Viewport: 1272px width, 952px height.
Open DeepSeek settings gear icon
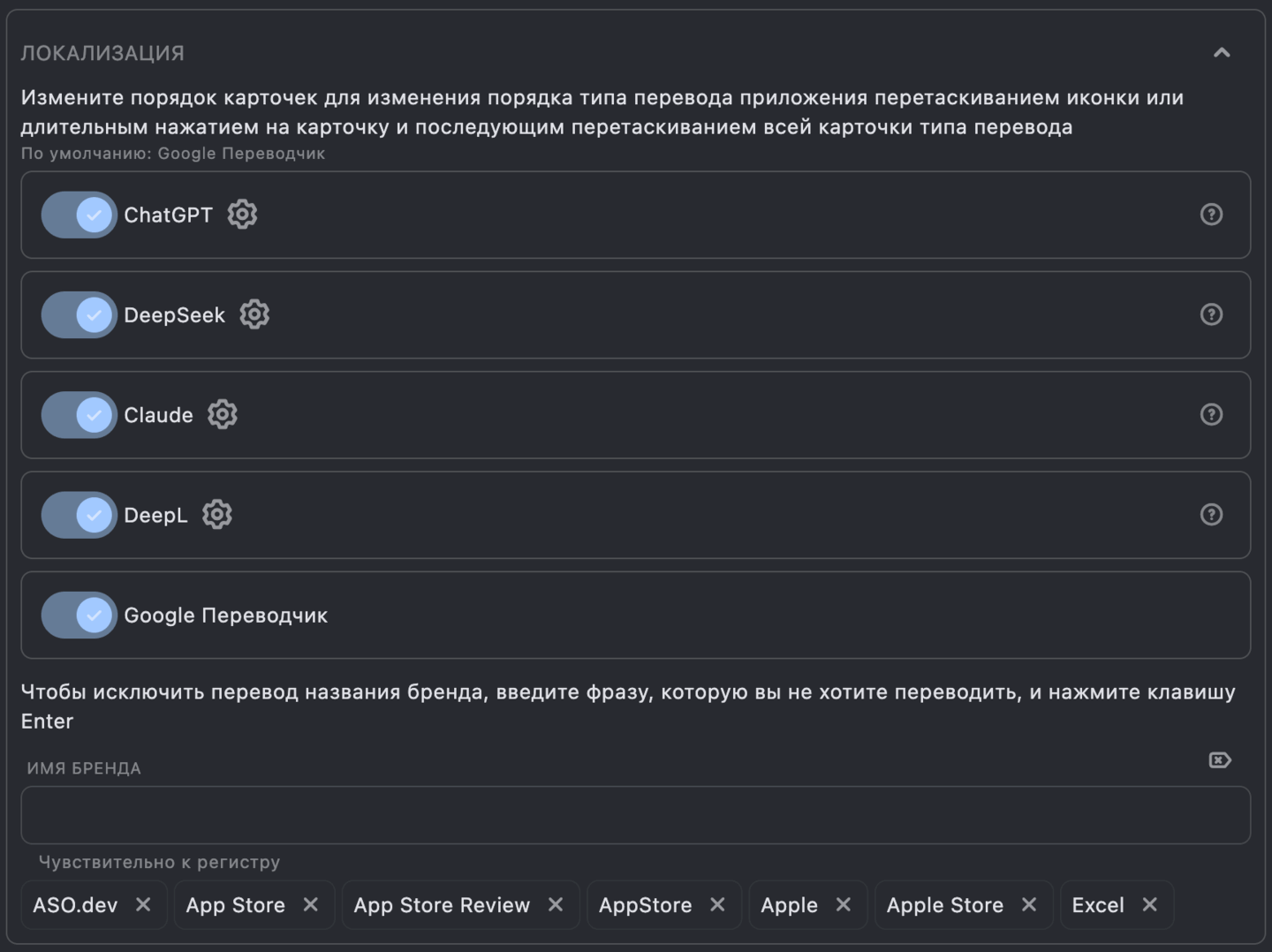tap(254, 314)
